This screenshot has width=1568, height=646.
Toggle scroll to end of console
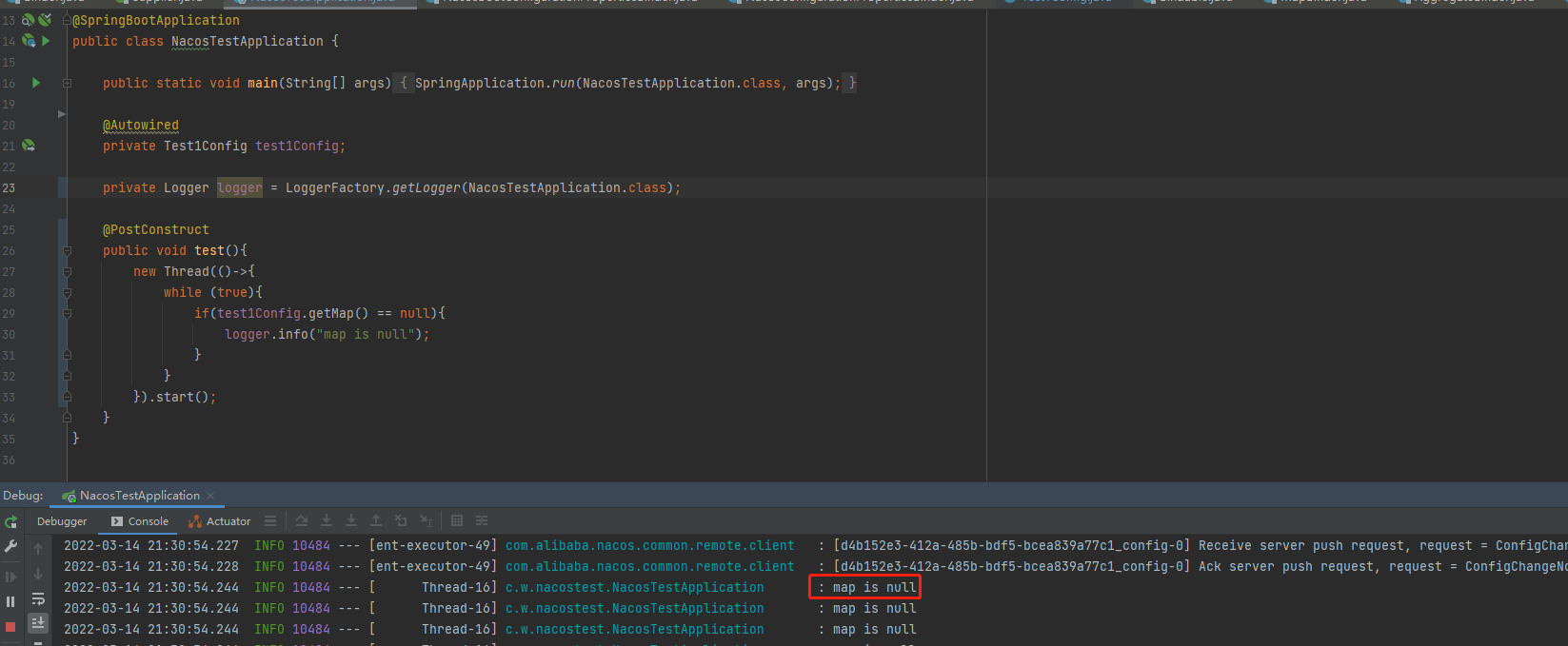38,622
